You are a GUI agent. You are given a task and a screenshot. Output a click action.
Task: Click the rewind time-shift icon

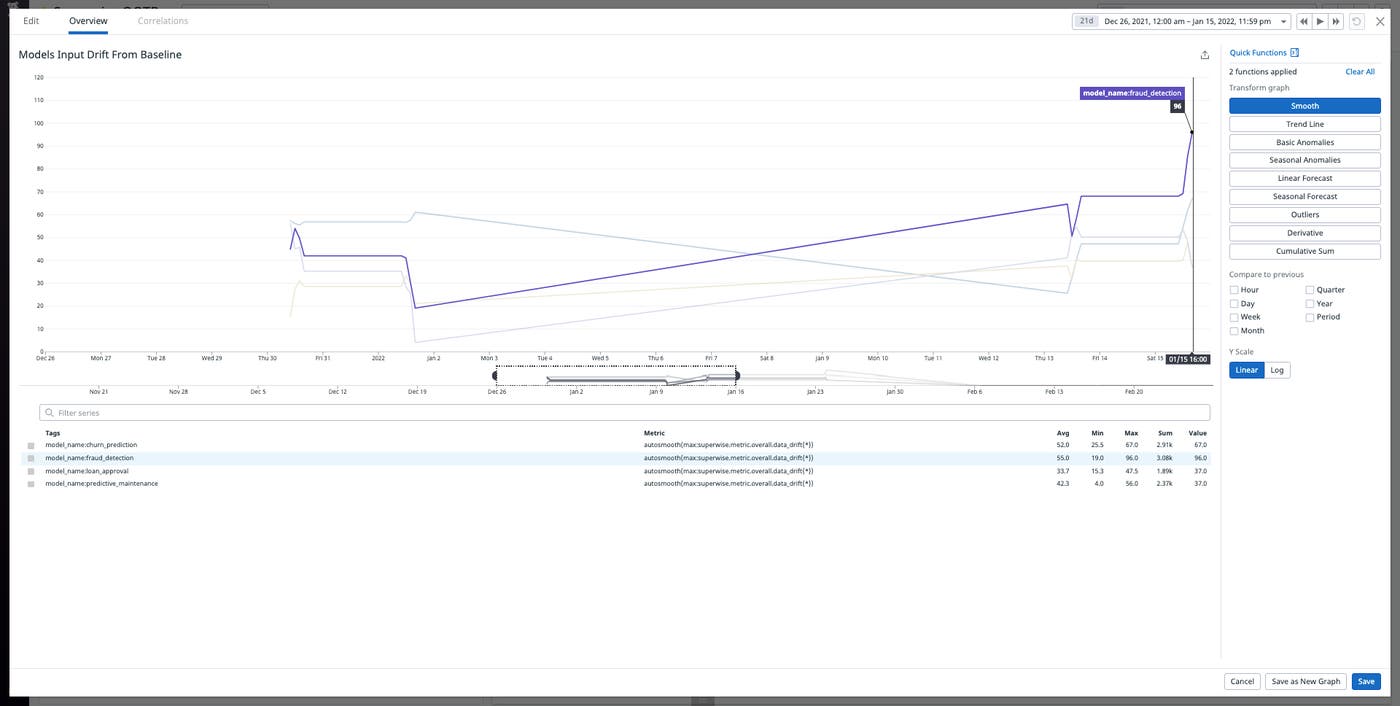pos(1304,21)
